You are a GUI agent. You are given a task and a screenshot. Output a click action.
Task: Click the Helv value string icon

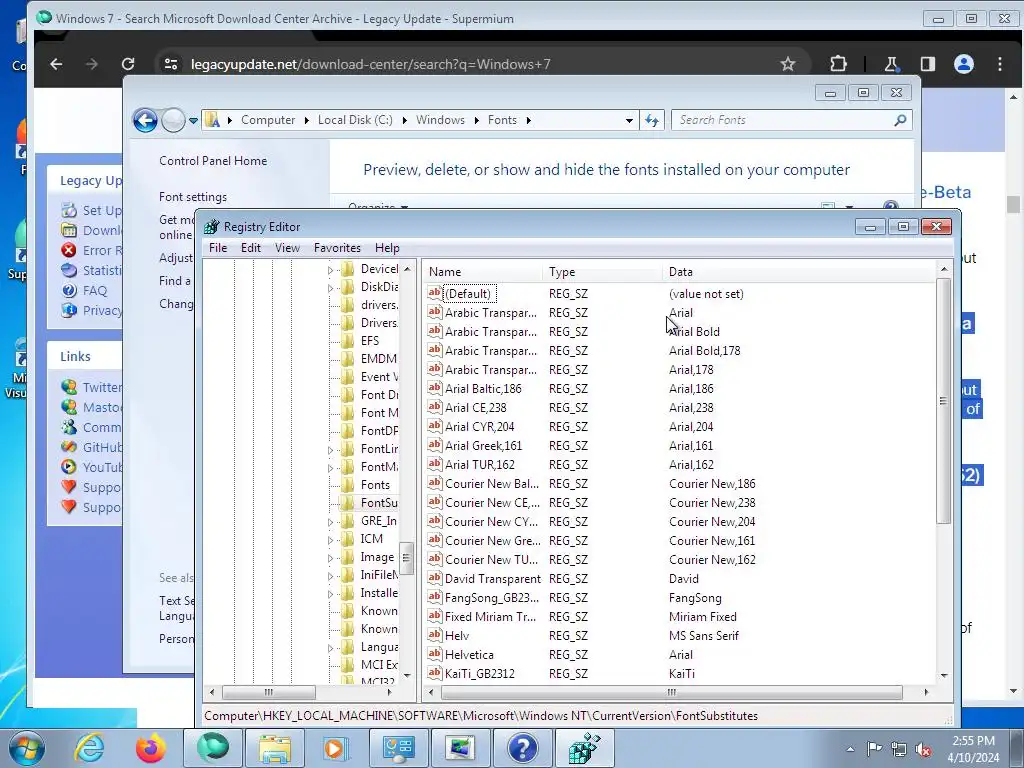tap(434, 635)
